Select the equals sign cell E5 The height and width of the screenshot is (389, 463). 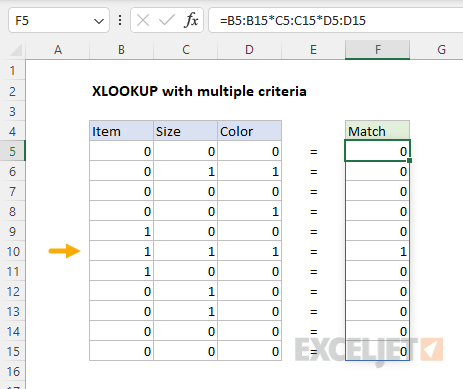tap(313, 151)
